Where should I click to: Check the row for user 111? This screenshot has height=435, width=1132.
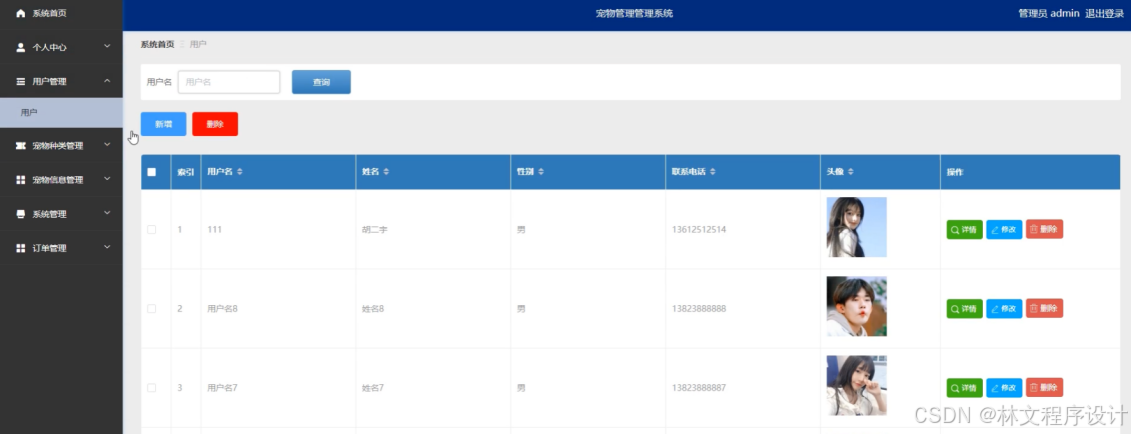pyautogui.click(x=152, y=229)
